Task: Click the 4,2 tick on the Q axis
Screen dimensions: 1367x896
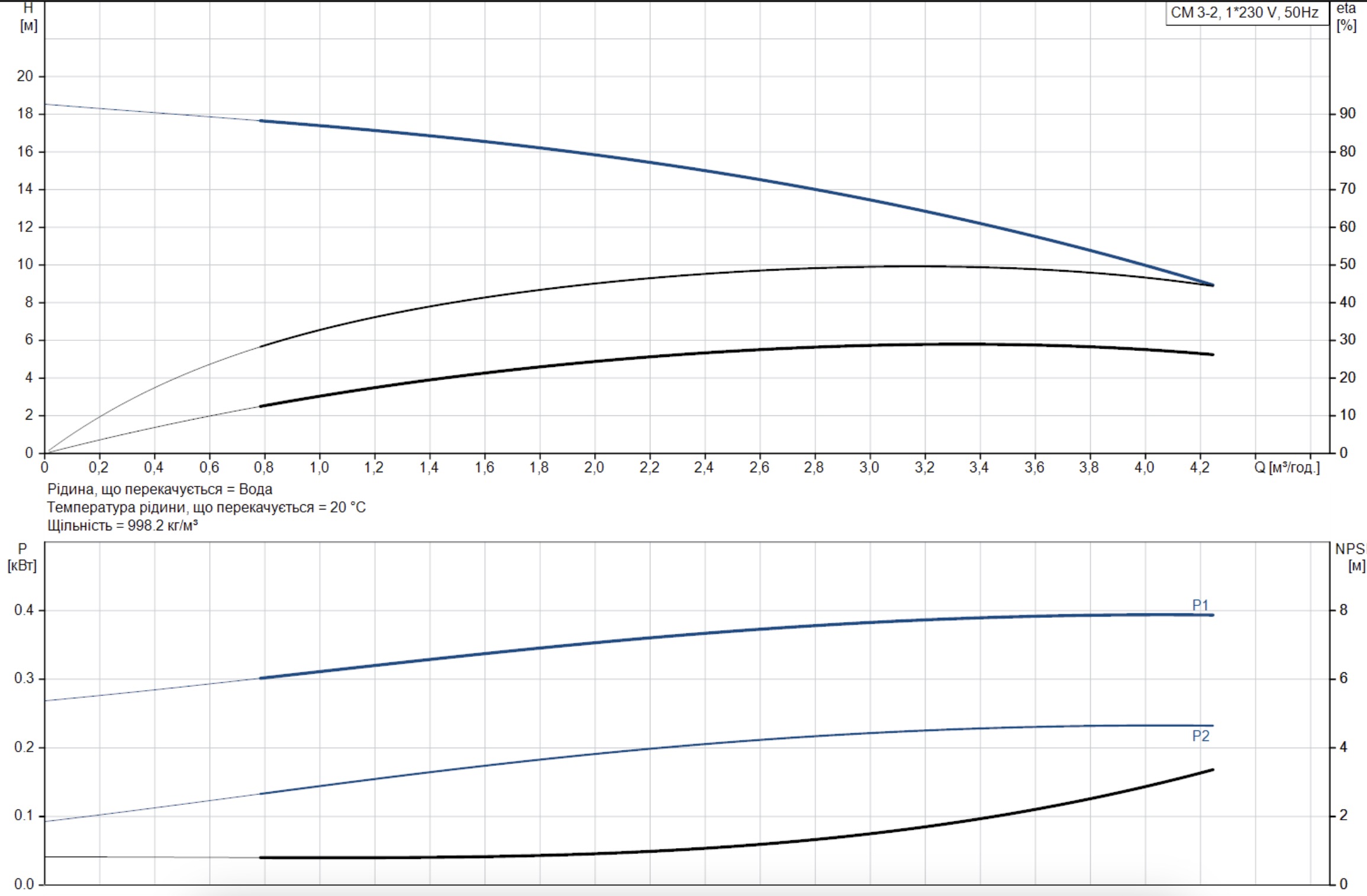Action: (x=1200, y=468)
